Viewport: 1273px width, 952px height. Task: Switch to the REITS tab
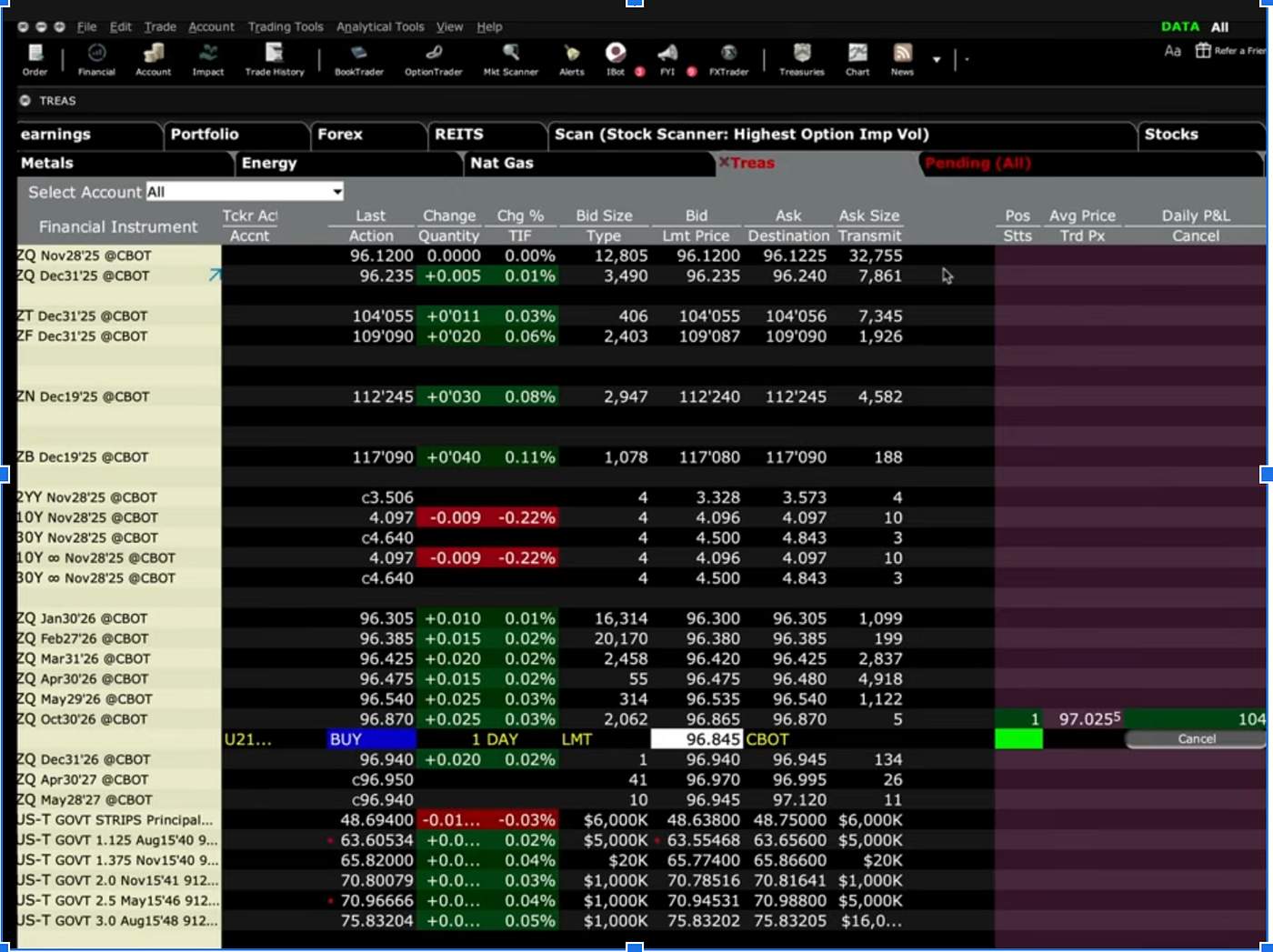486,135
